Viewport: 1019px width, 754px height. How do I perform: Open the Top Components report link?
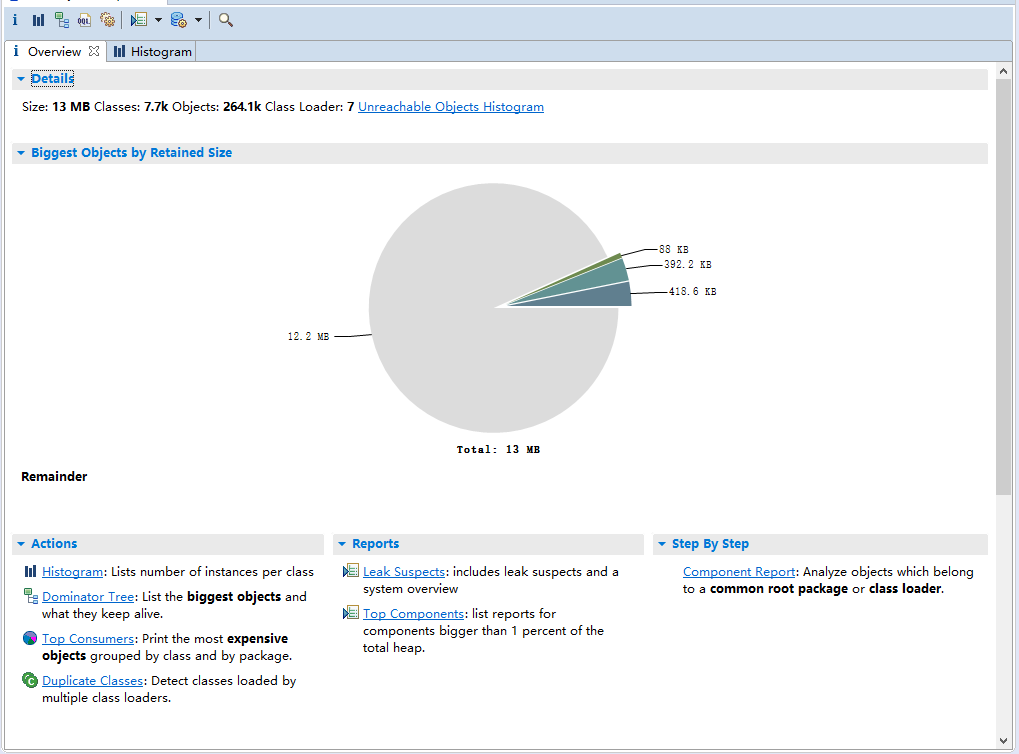413,613
